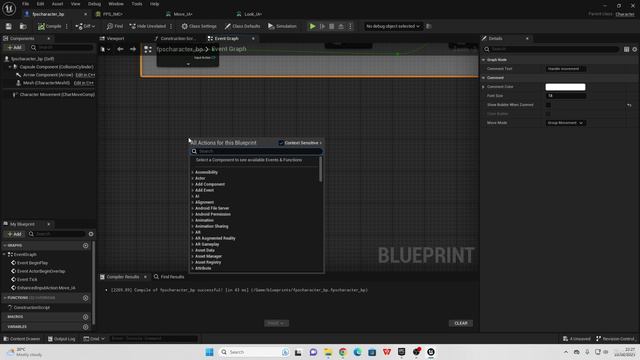The image size is (640, 360).
Task: Open Class Defaults
Action: click(x=242, y=26)
